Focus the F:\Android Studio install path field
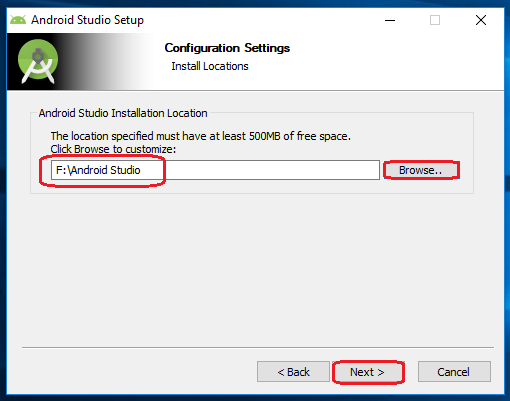510x401 pixels. (215, 170)
